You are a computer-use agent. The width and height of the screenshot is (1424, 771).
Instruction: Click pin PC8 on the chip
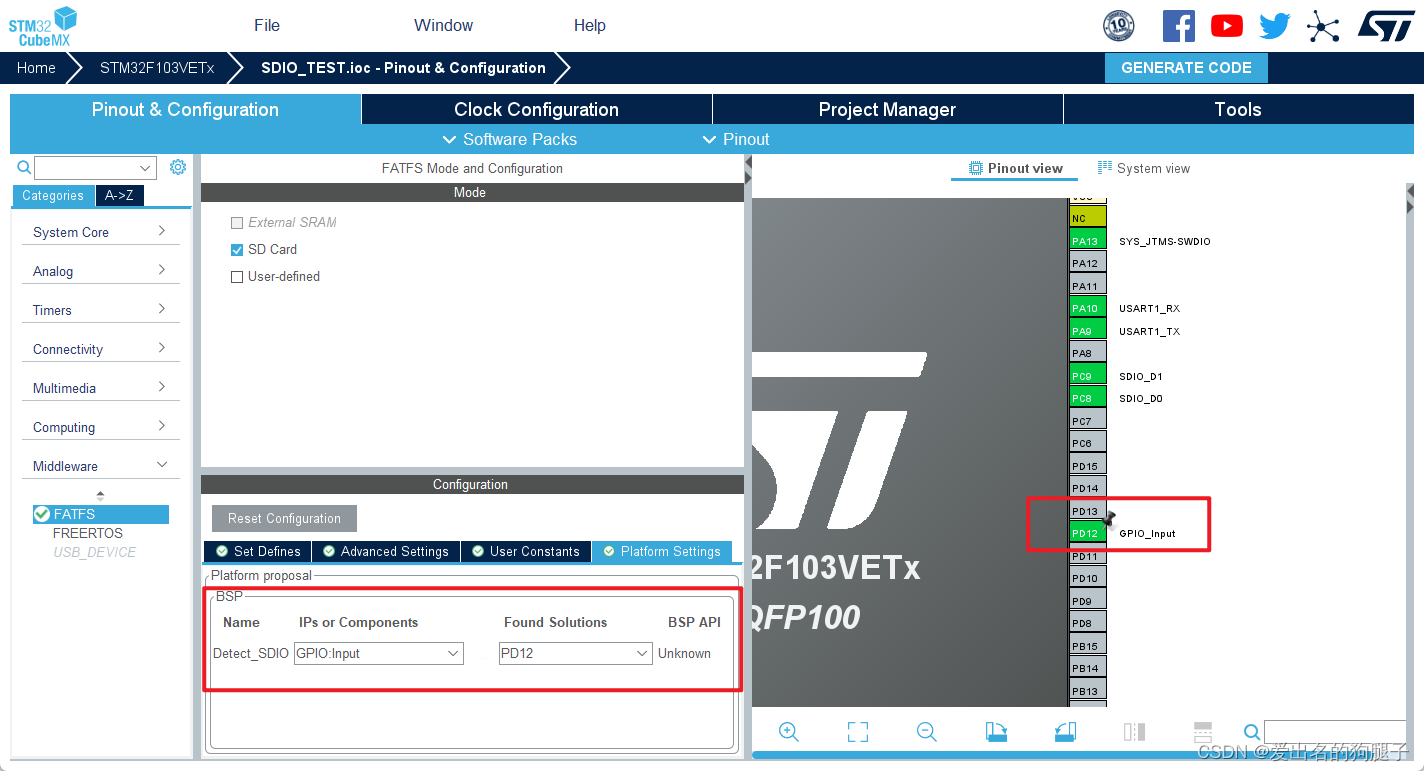coord(1087,398)
